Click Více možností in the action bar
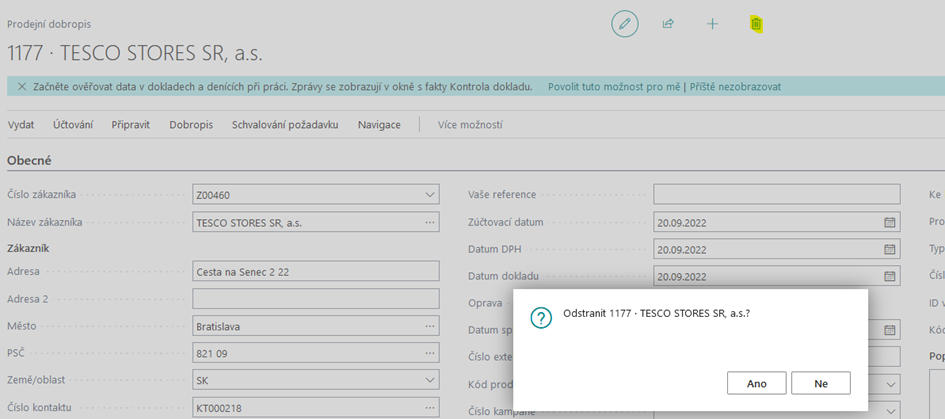This screenshot has height=419, width=945. click(x=470, y=125)
